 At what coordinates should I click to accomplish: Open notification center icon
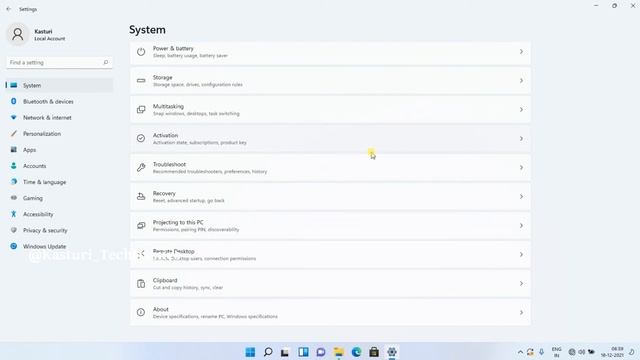[x=631, y=352]
